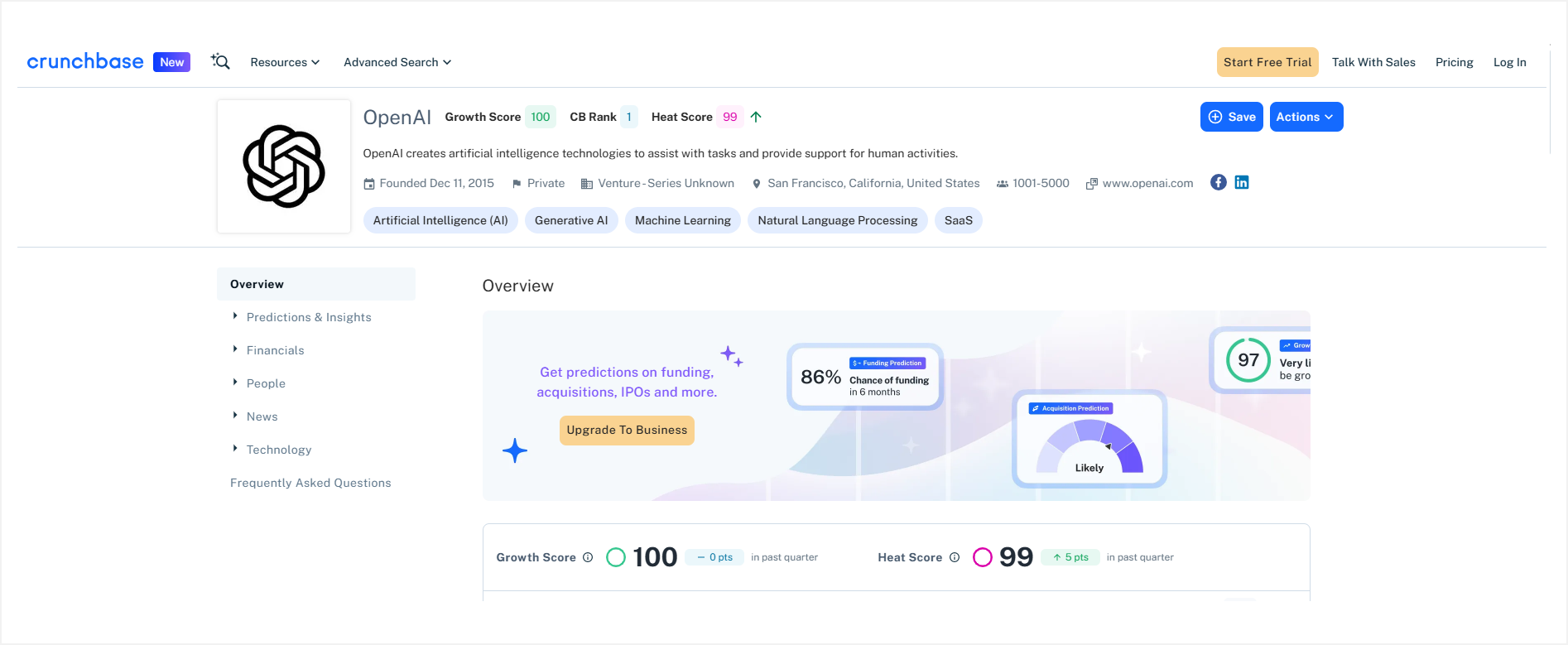Click the New badge next to crunchbase
1568x645 pixels.
pyautogui.click(x=171, y=62)
